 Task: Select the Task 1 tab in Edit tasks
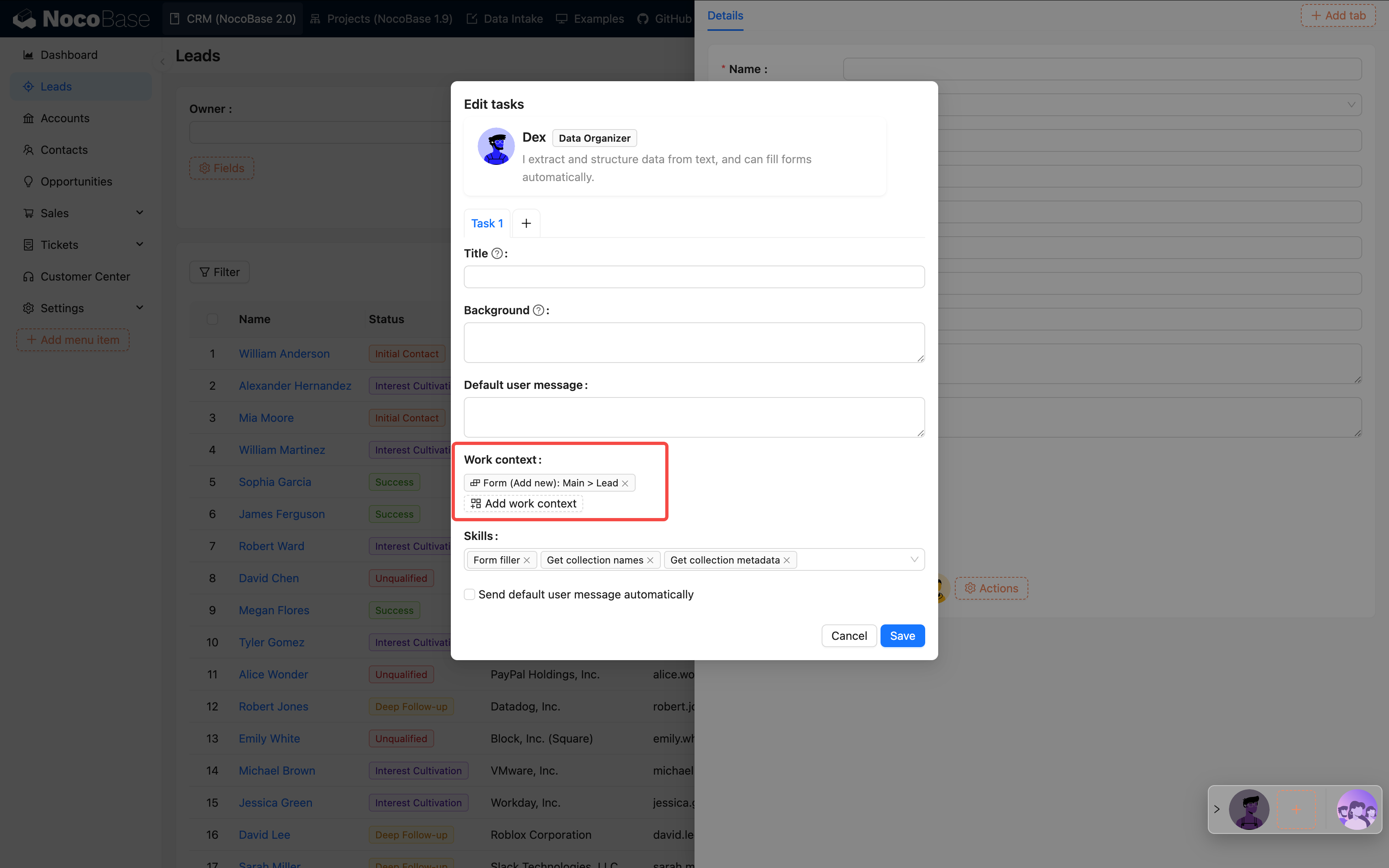[x=486, y=223]
